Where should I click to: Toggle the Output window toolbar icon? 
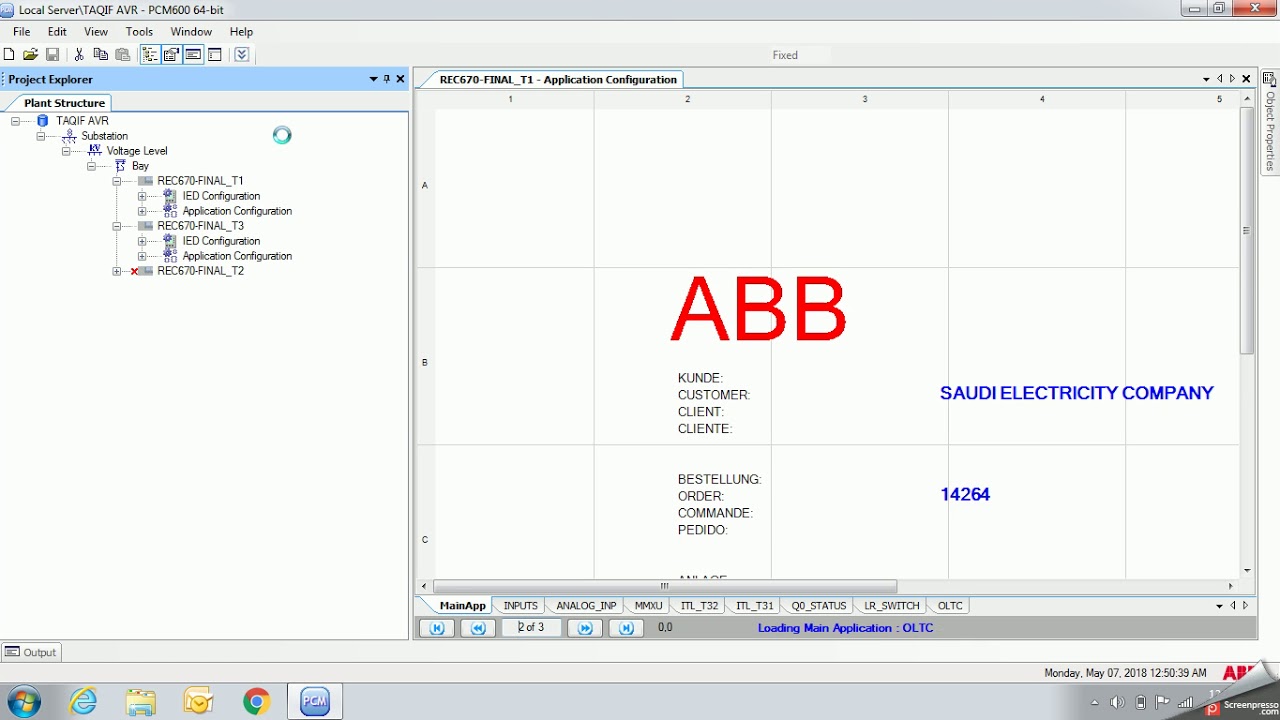pyautogui.click(x=193, y=55)
